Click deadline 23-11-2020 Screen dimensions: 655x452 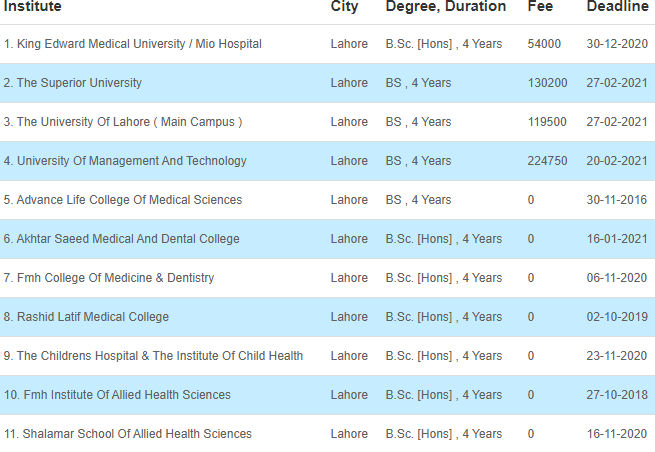point(617,356)
